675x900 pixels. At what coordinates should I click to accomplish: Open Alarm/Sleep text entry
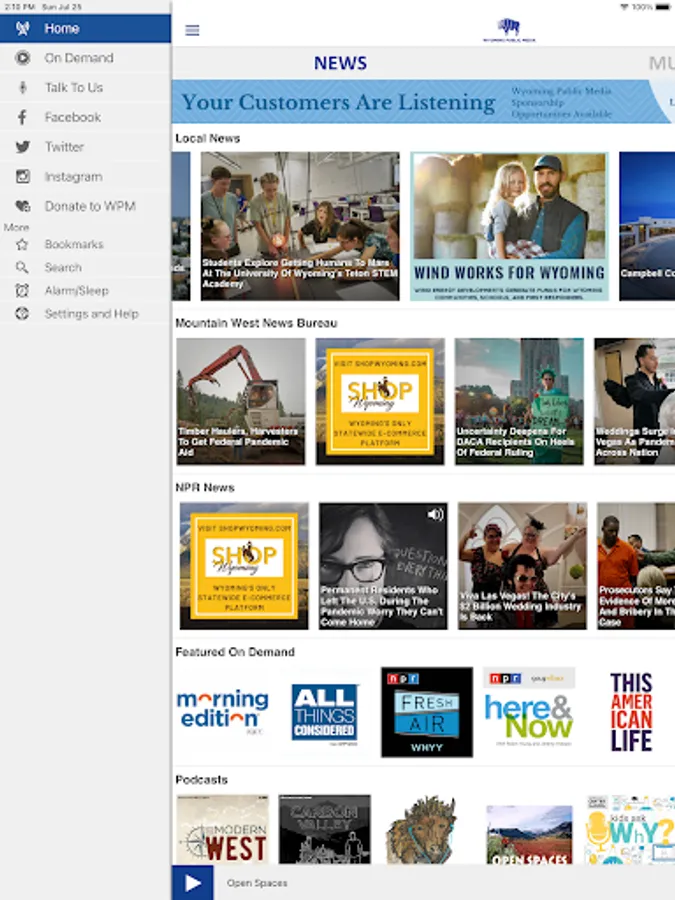(76, 290)
